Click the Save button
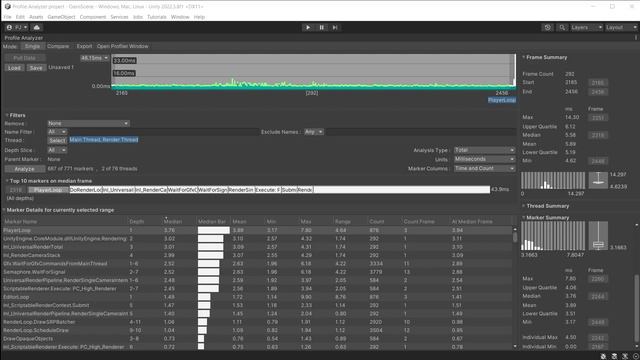Viewport: 640px width, 360px height. 36,68
